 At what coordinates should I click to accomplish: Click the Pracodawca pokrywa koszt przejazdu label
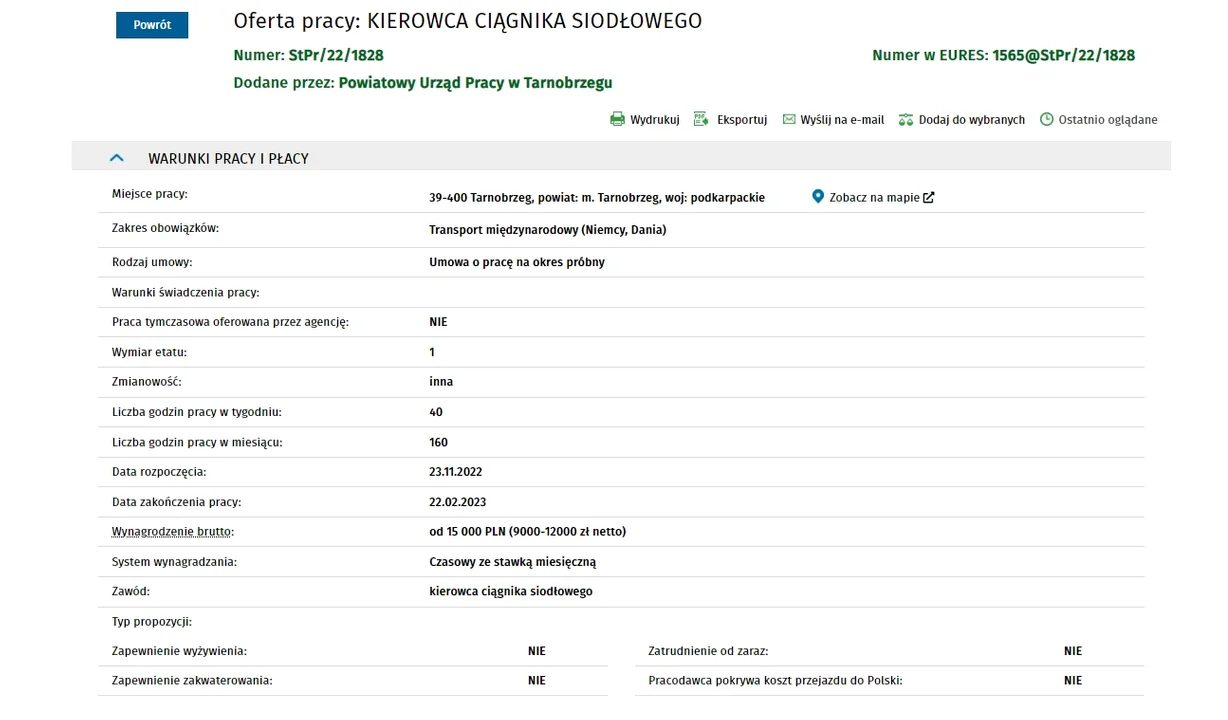(776, 681)
